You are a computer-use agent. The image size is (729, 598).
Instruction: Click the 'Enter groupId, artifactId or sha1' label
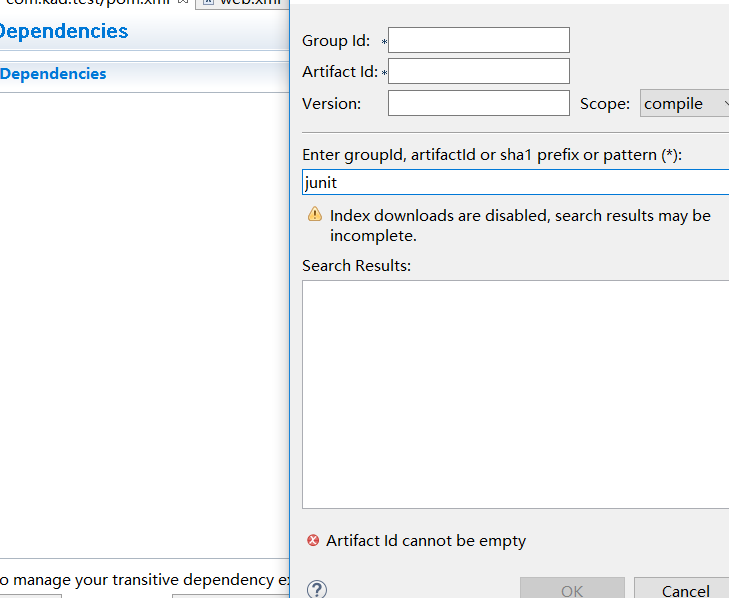(492, 155)
